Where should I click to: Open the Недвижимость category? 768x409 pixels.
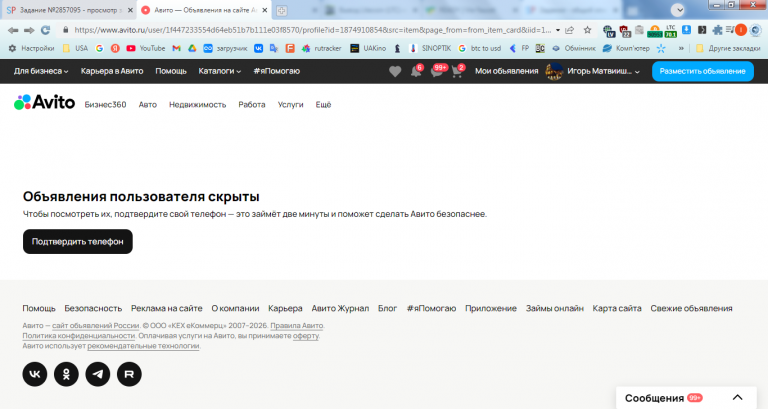[x=197, y=105]
